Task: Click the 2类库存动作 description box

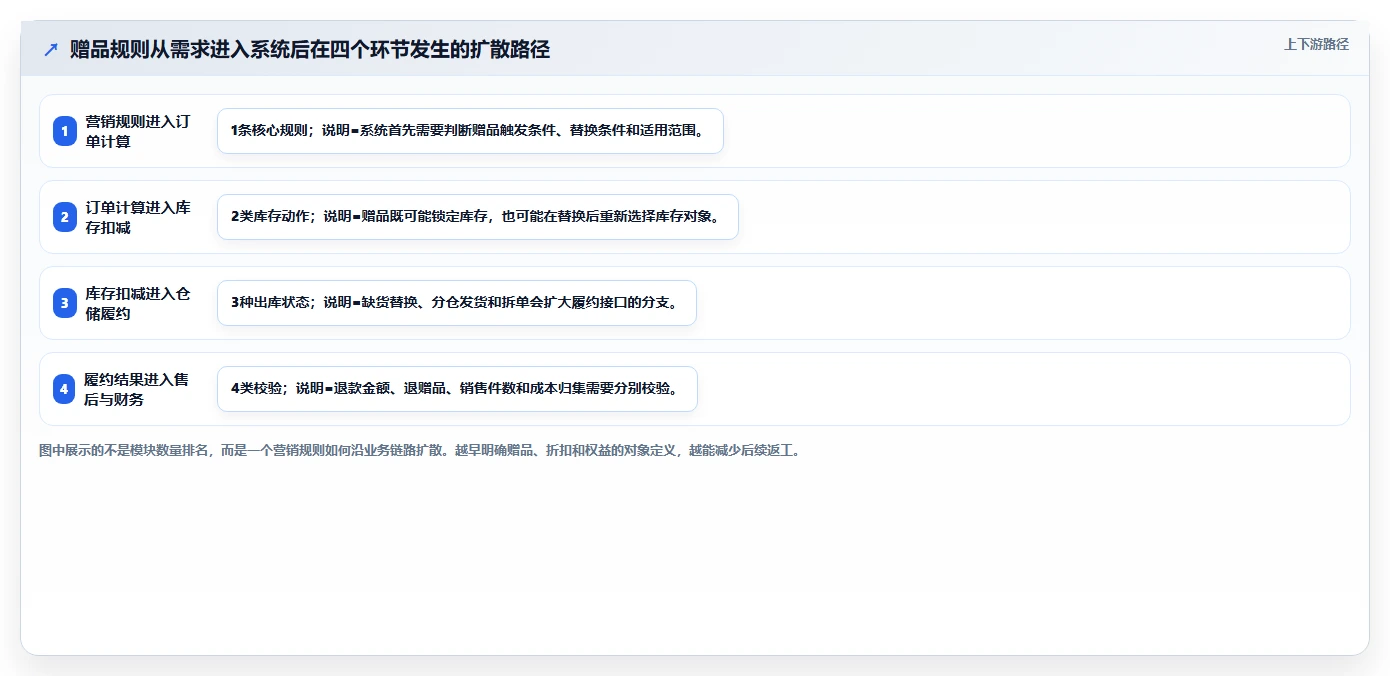Action: 478,217
